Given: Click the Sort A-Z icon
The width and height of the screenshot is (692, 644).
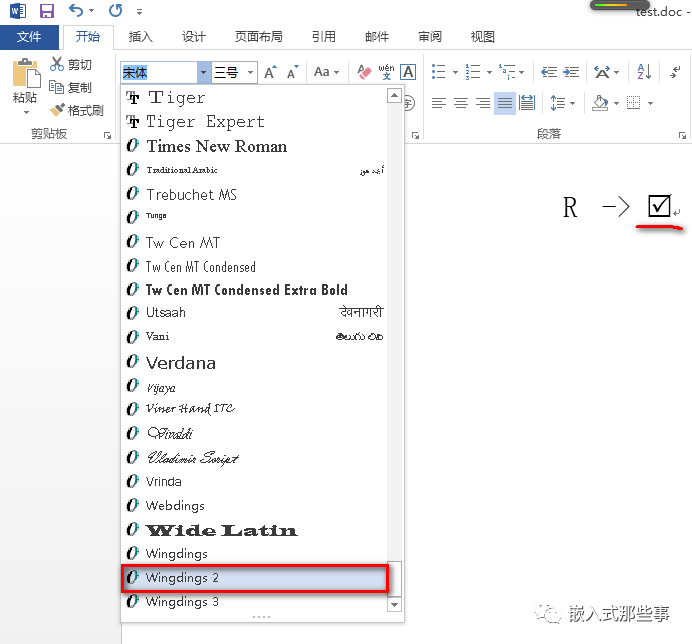Looking at the screenshot, I should click(644, 72).
